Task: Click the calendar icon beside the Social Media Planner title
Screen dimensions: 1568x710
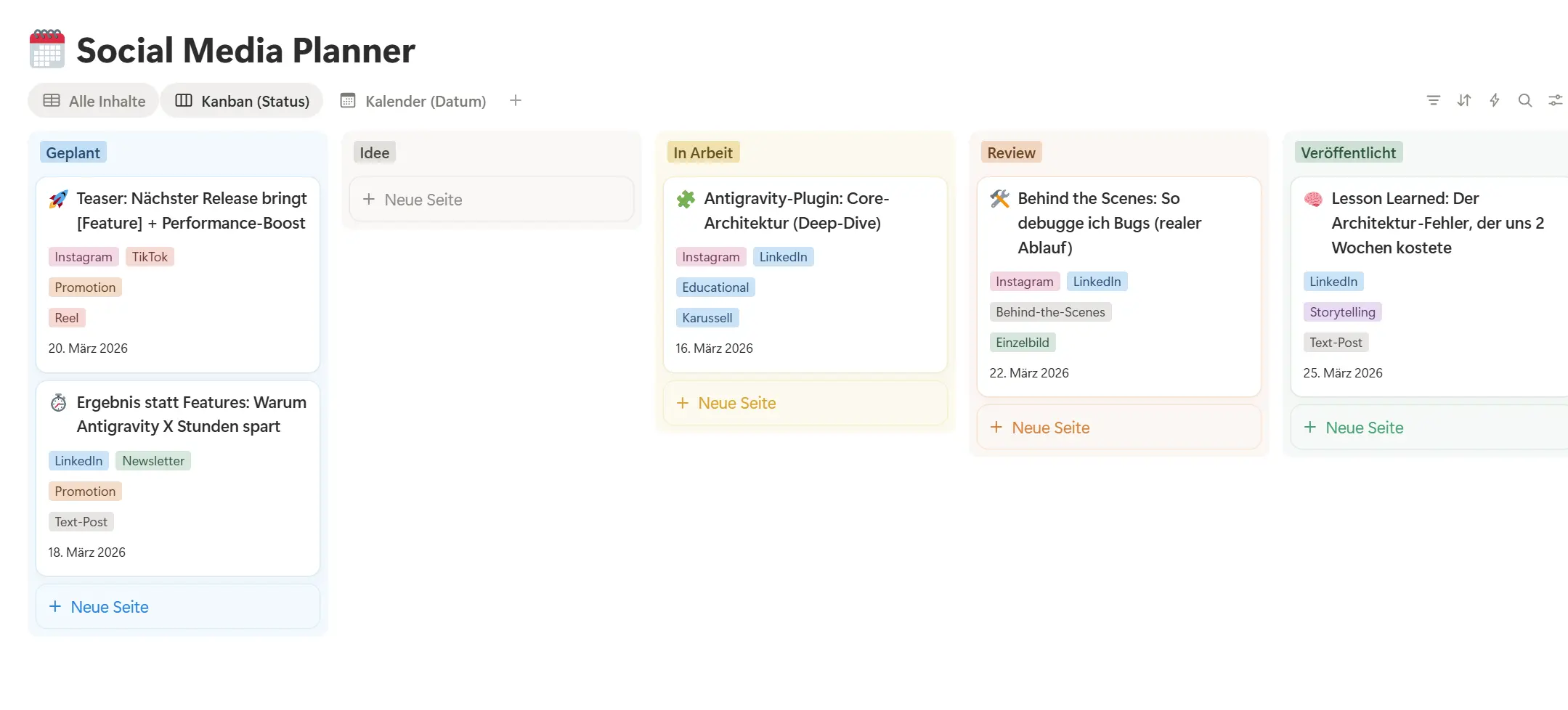Action: (46, 49)
